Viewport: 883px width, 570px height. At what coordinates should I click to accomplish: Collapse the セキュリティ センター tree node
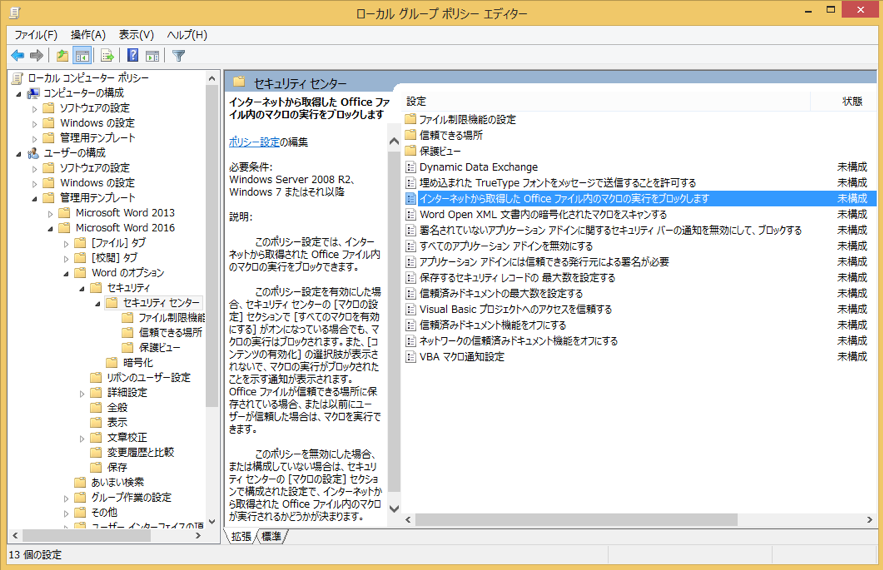click(97, 303)
